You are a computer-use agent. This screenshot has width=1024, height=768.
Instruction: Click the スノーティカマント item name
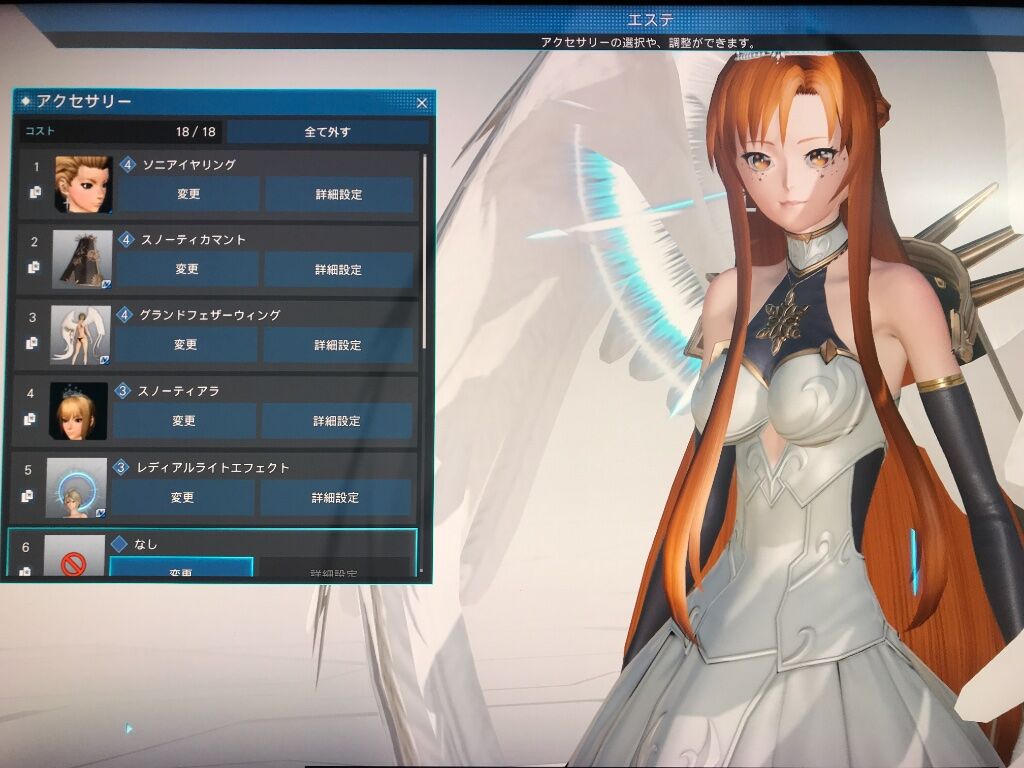(194, 240)
